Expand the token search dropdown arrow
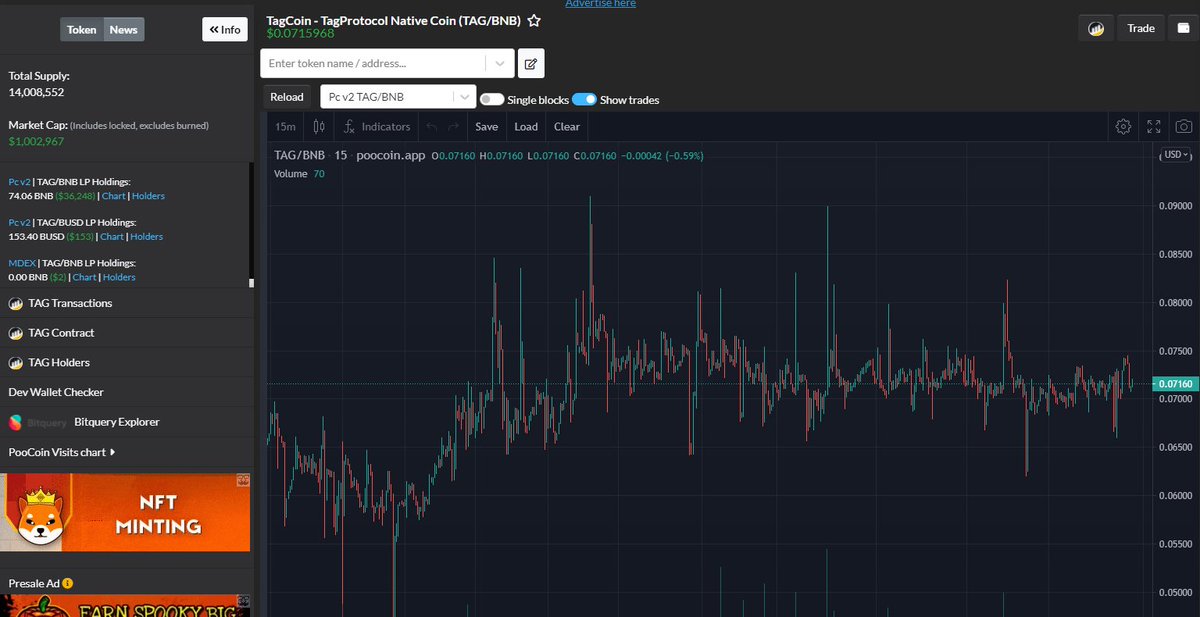The width and height of the screenshot is (1200, 617). [500, 63]
